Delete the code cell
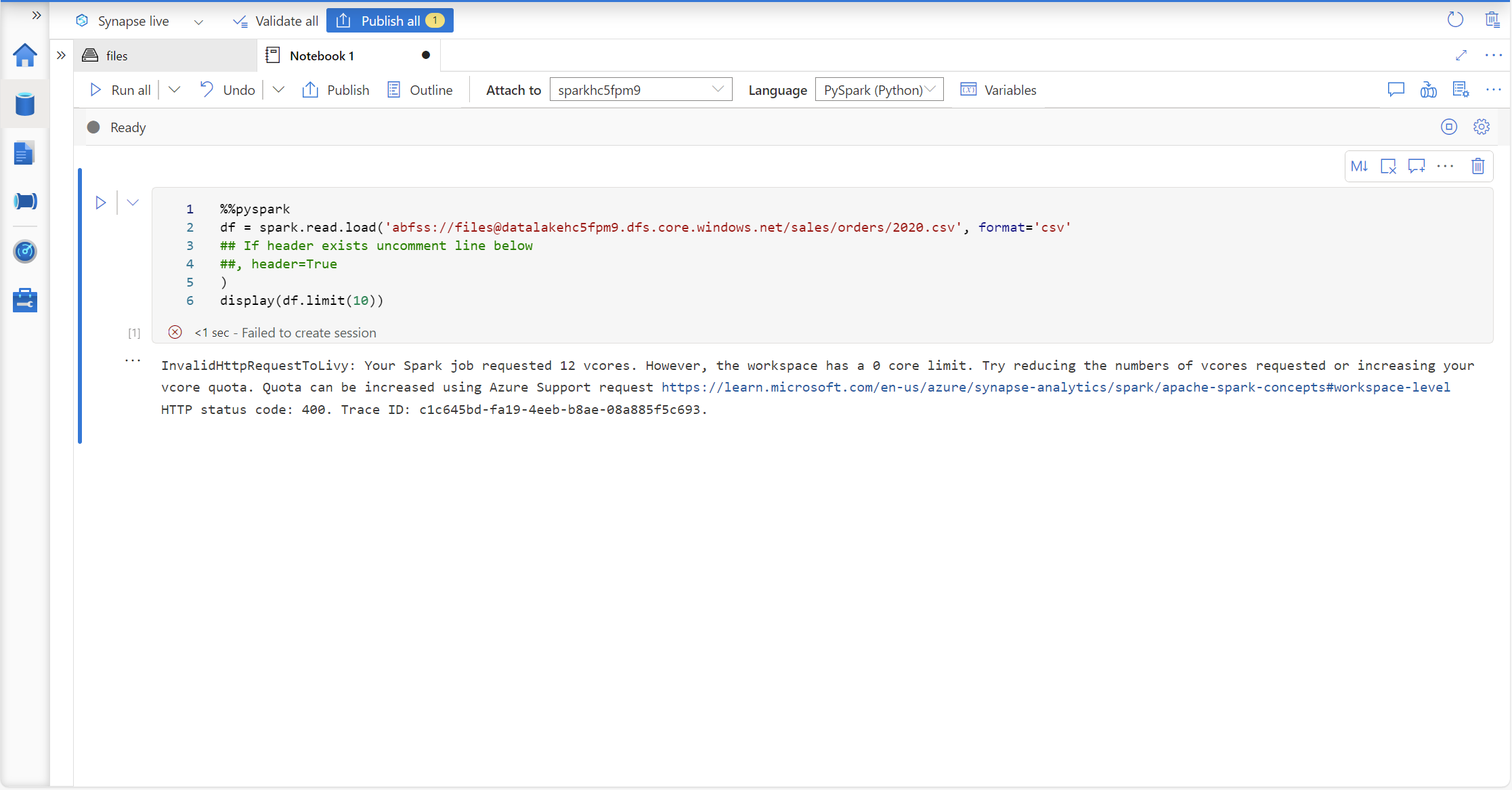1512x790 pixels. [1478, 166]
